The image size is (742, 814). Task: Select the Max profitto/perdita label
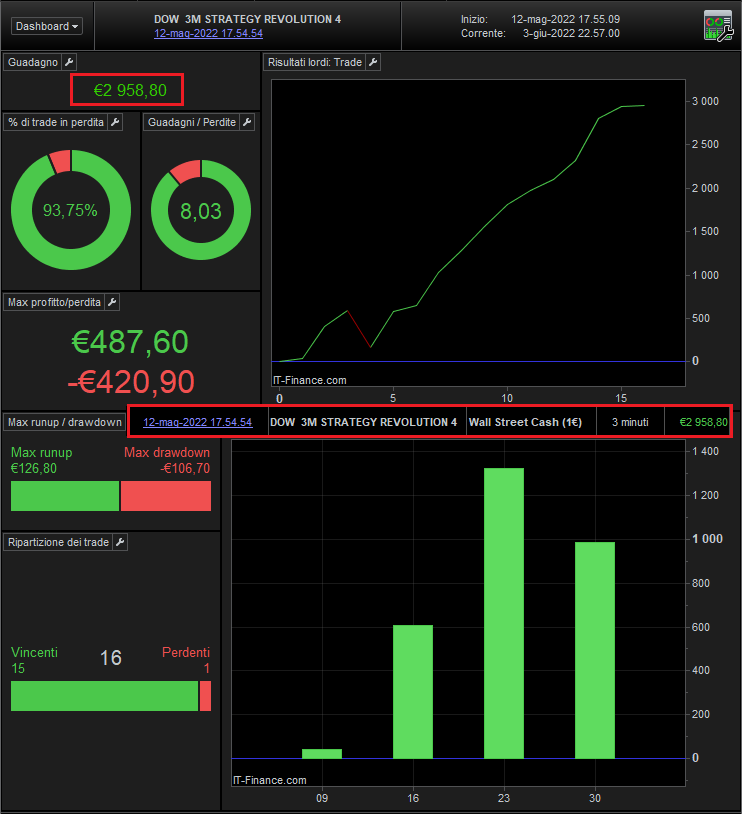point(55,302)
